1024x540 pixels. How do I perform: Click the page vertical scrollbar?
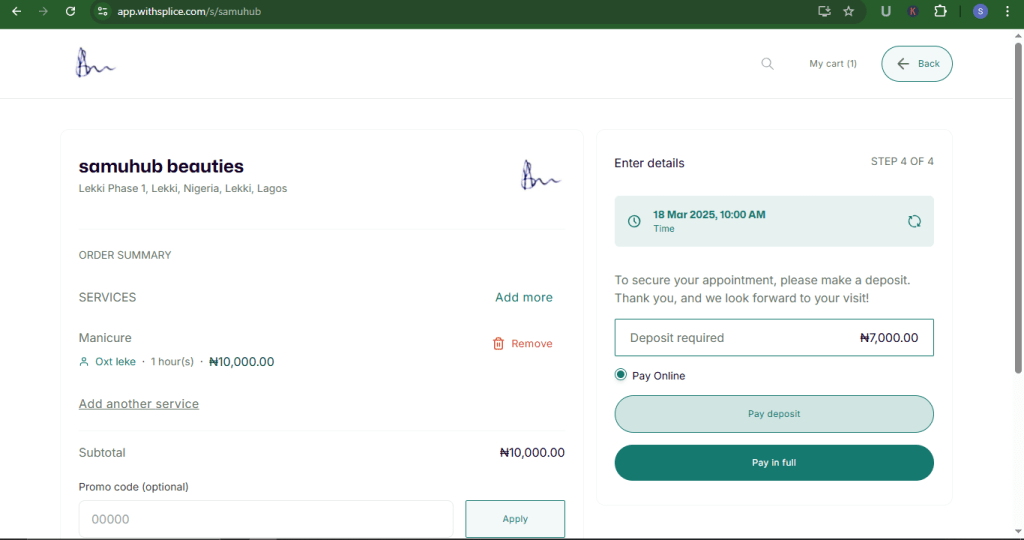click(x=1017, y=209)
